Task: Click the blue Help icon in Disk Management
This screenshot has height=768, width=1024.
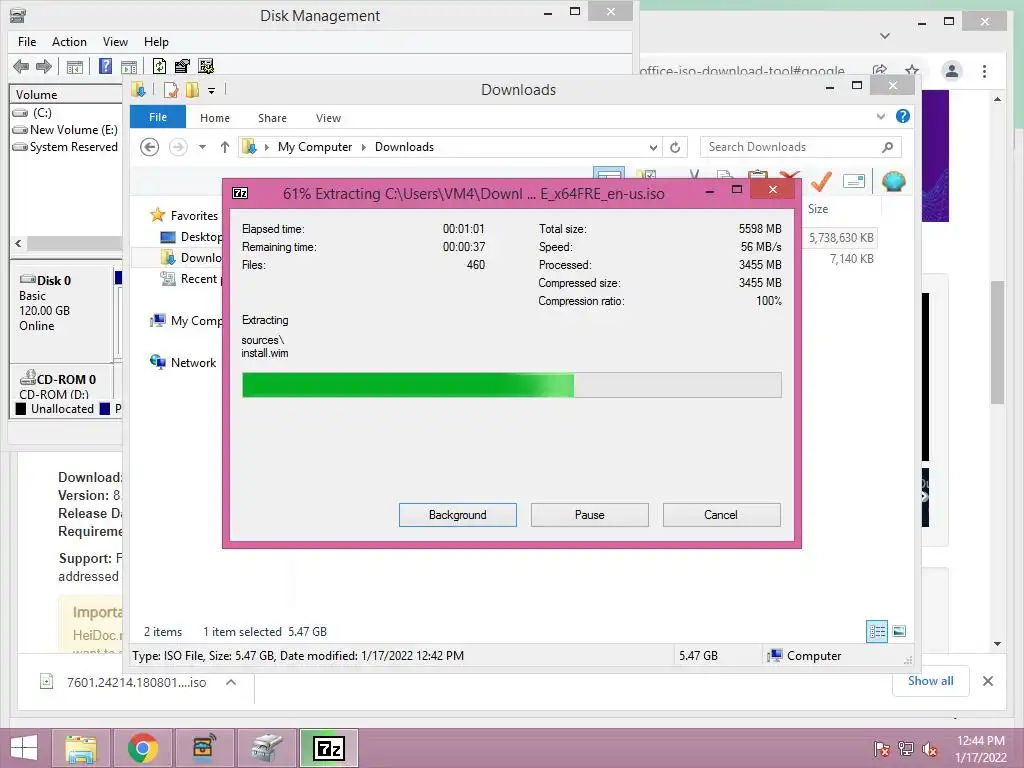Action: tap(105, 66)
